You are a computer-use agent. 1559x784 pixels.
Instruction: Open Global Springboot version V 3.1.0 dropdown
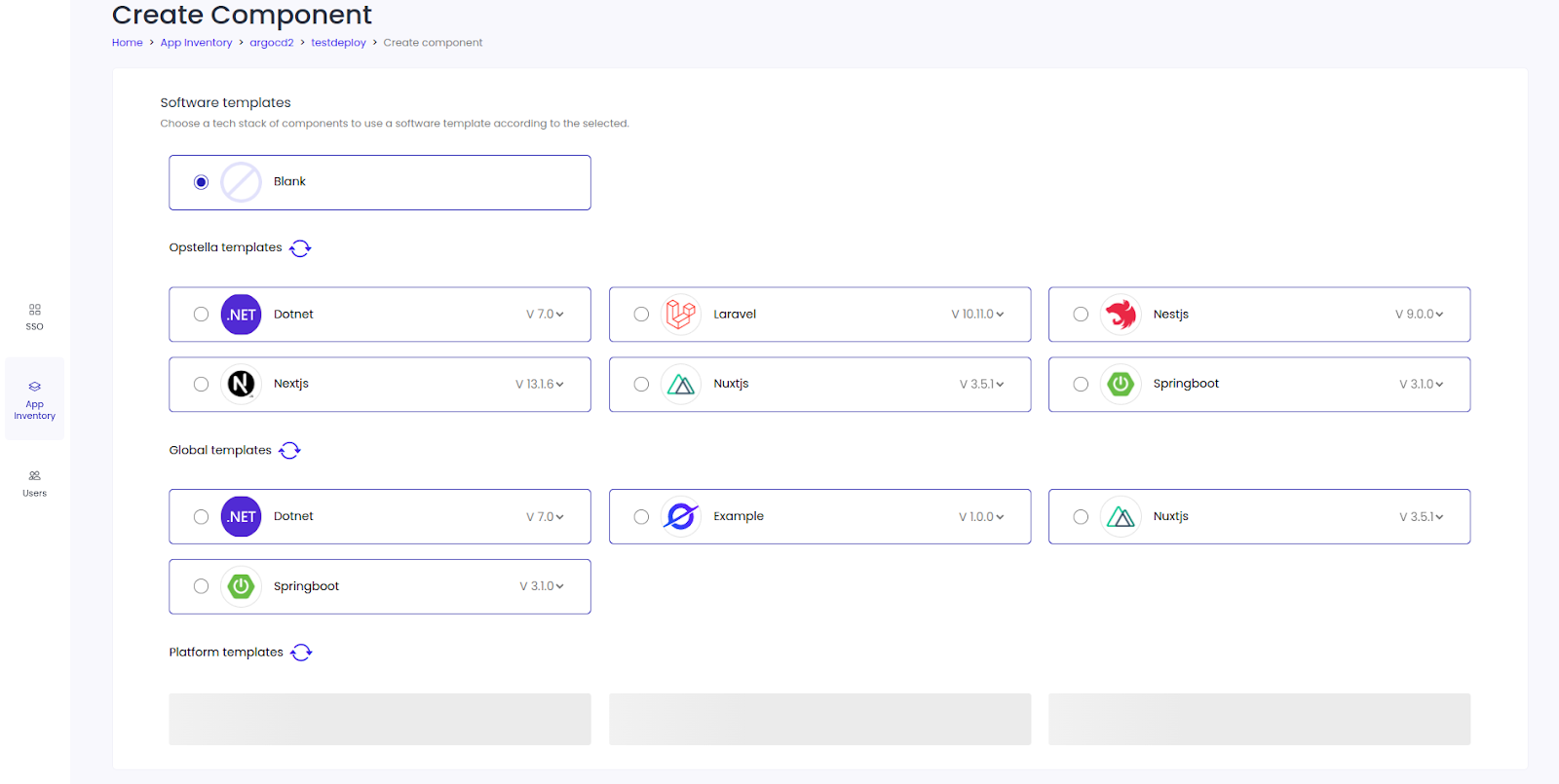(x=542, y=586)
